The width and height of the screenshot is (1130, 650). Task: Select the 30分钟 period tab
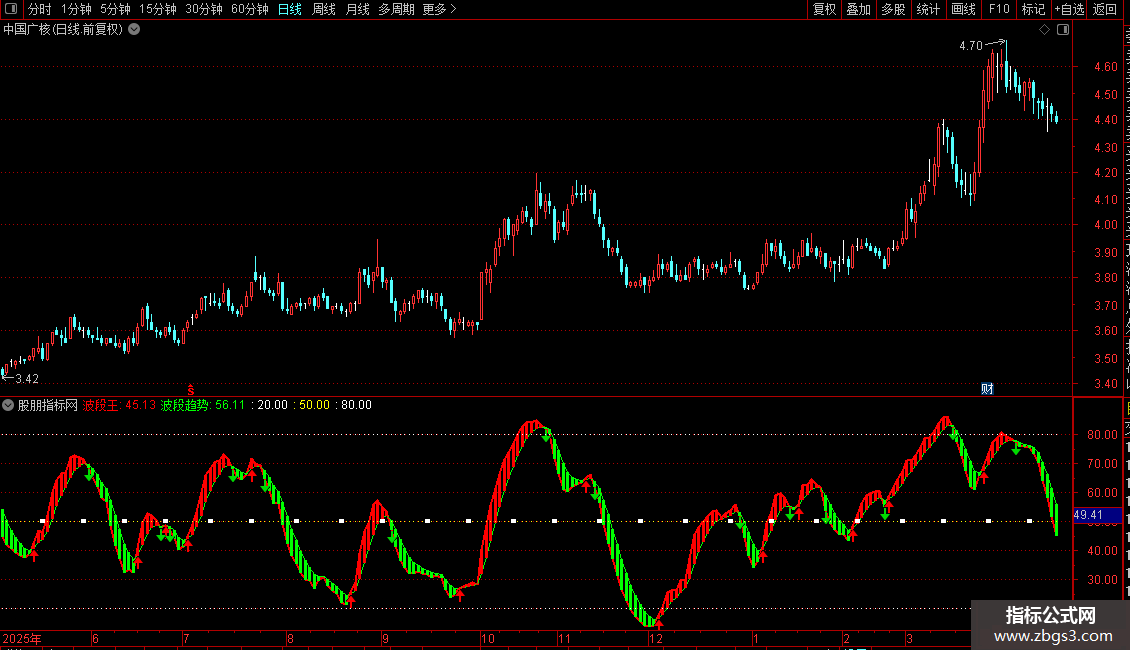point(204,9)
